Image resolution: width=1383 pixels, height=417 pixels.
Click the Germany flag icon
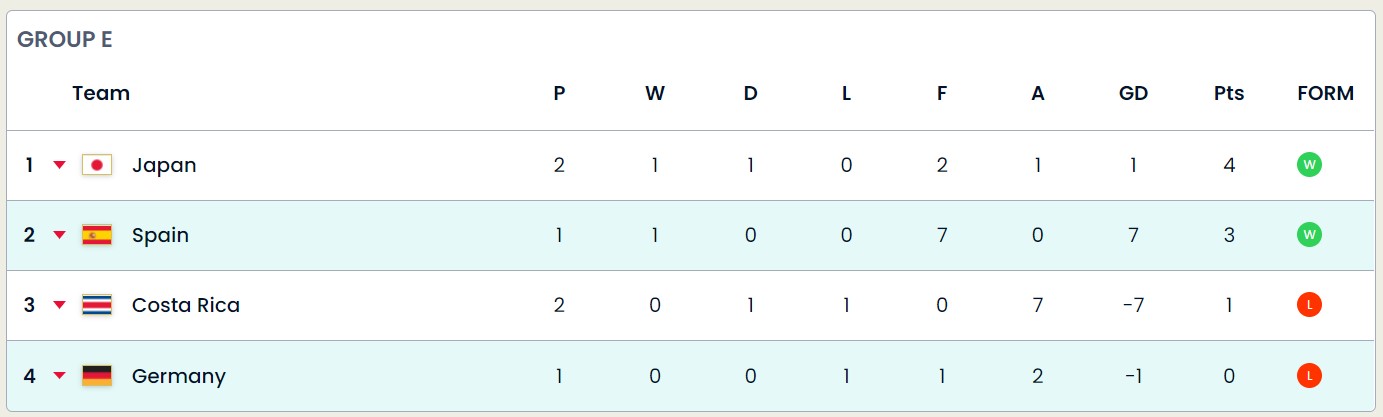(x=97, y=375)
